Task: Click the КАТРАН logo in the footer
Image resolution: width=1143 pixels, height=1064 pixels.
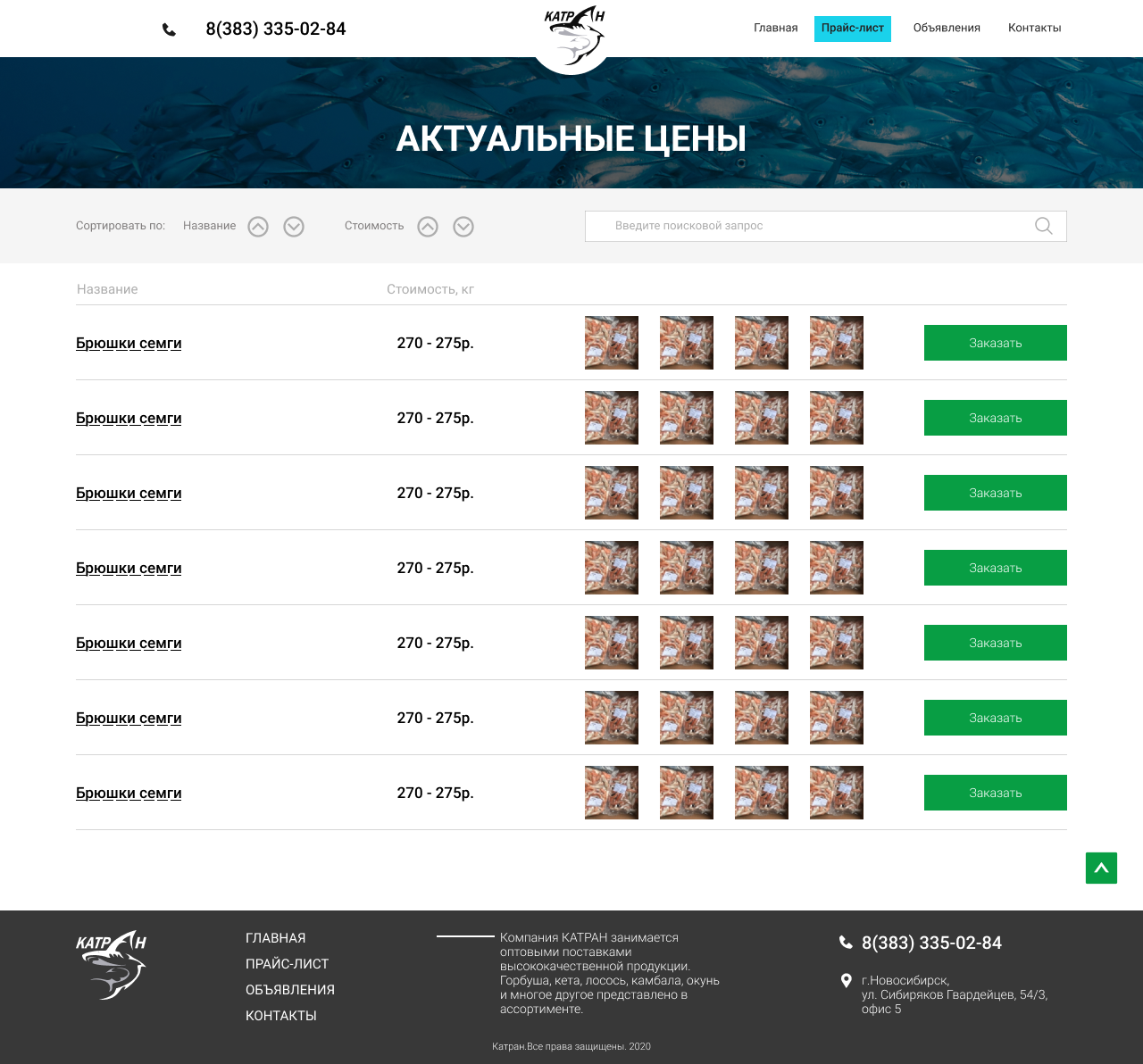Action: (x=112, y=964)
